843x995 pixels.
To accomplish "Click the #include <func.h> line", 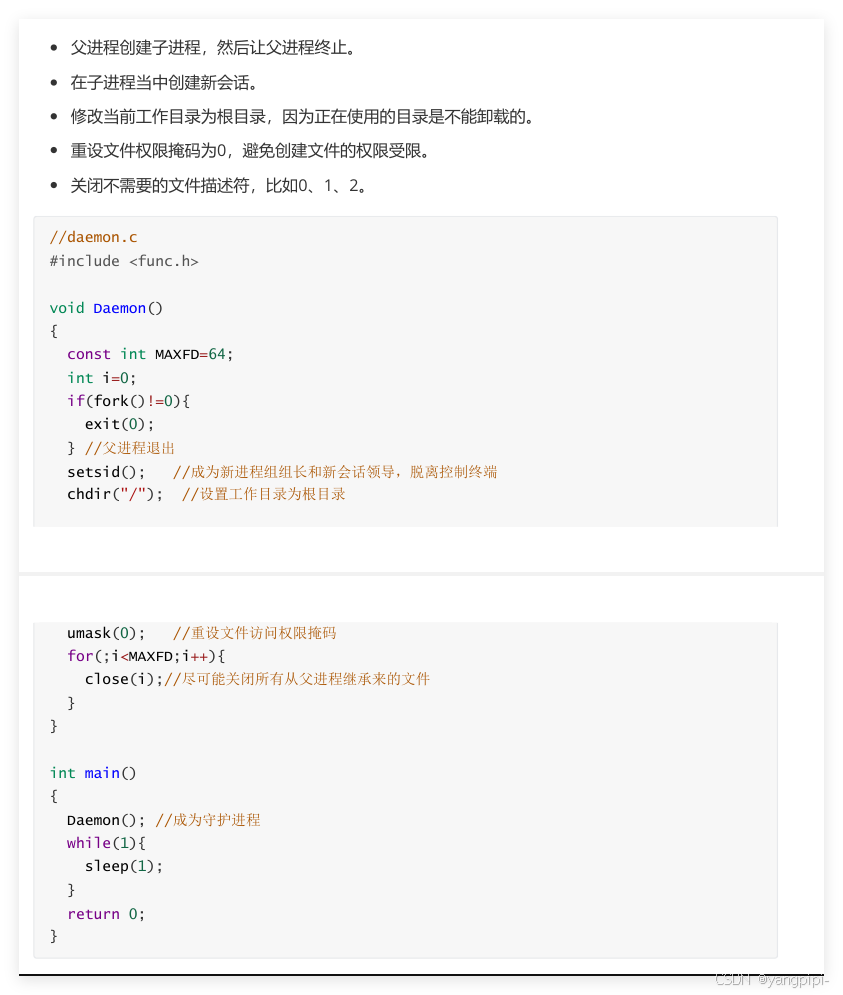I will click(x=124, y=261).
